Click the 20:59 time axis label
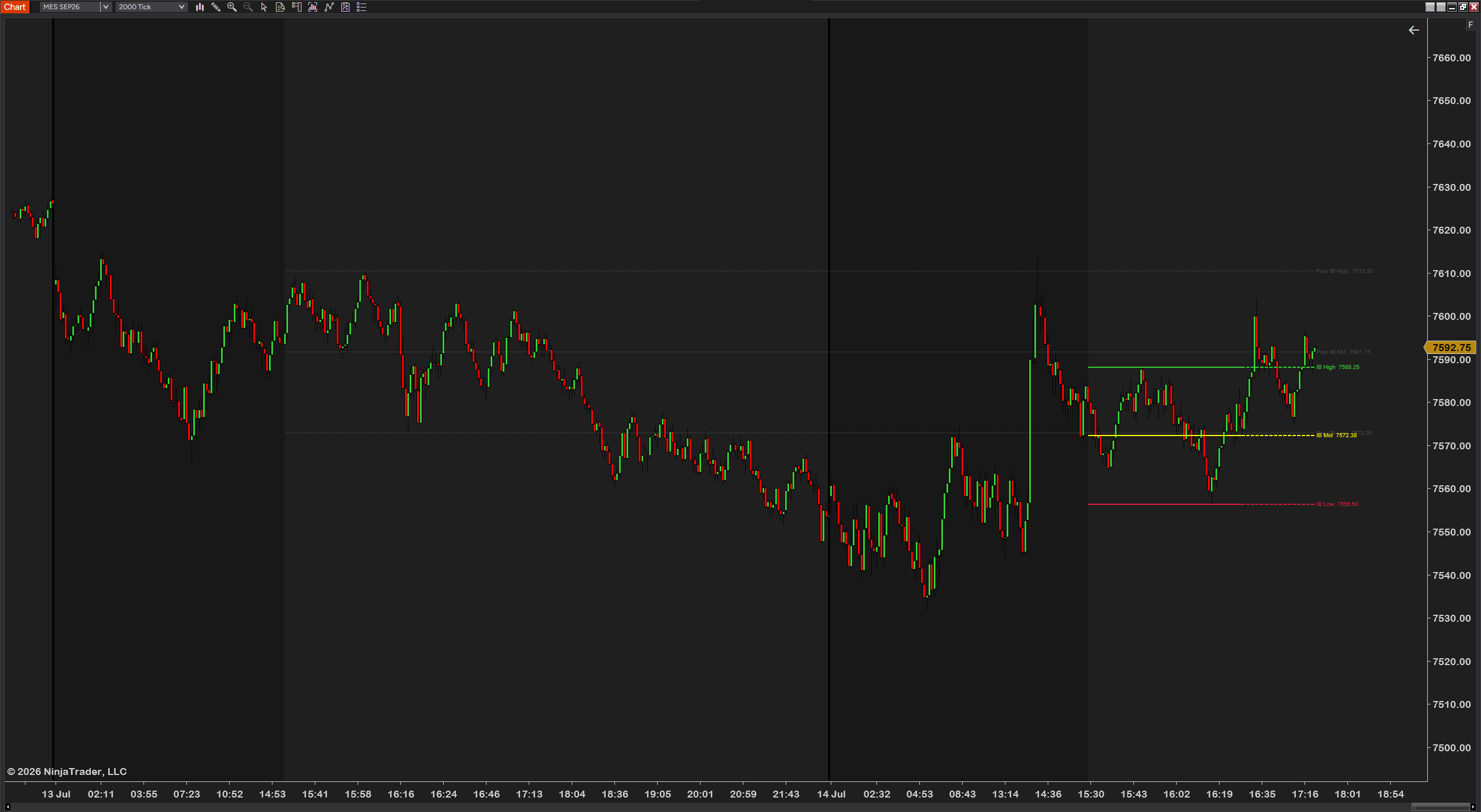Image resolution: width=1481 pixels, height=812 pixels. (x=743, y=794)
